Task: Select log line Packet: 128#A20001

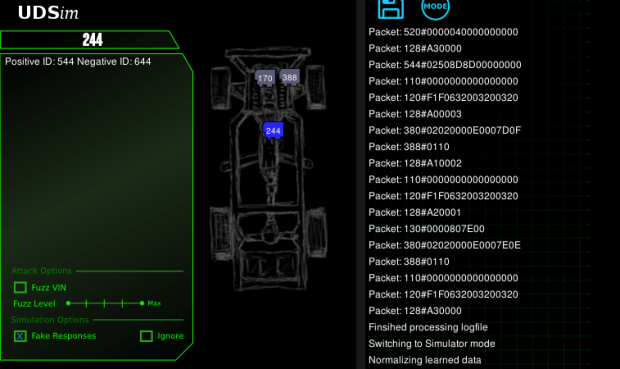Action: (415, 213)
